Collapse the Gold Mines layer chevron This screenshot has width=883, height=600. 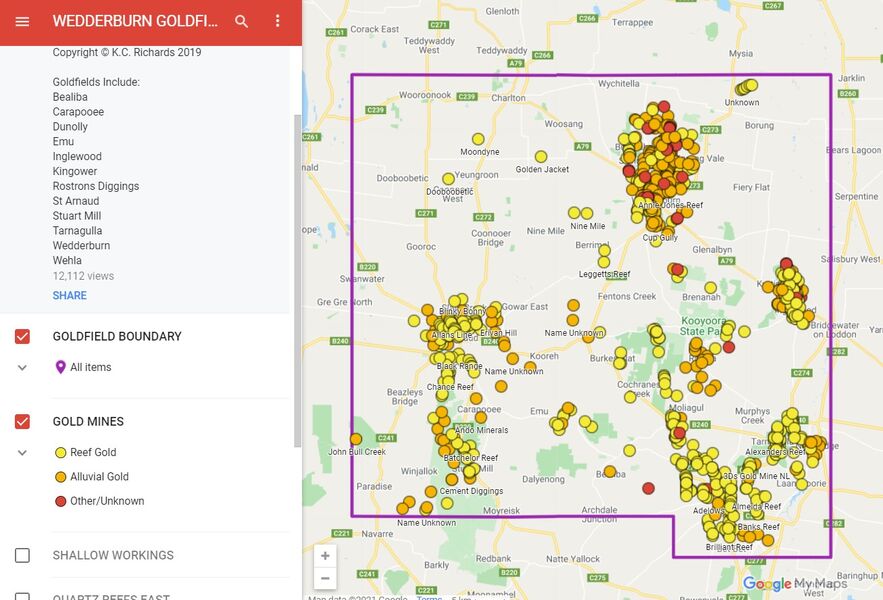pos(22,452)
